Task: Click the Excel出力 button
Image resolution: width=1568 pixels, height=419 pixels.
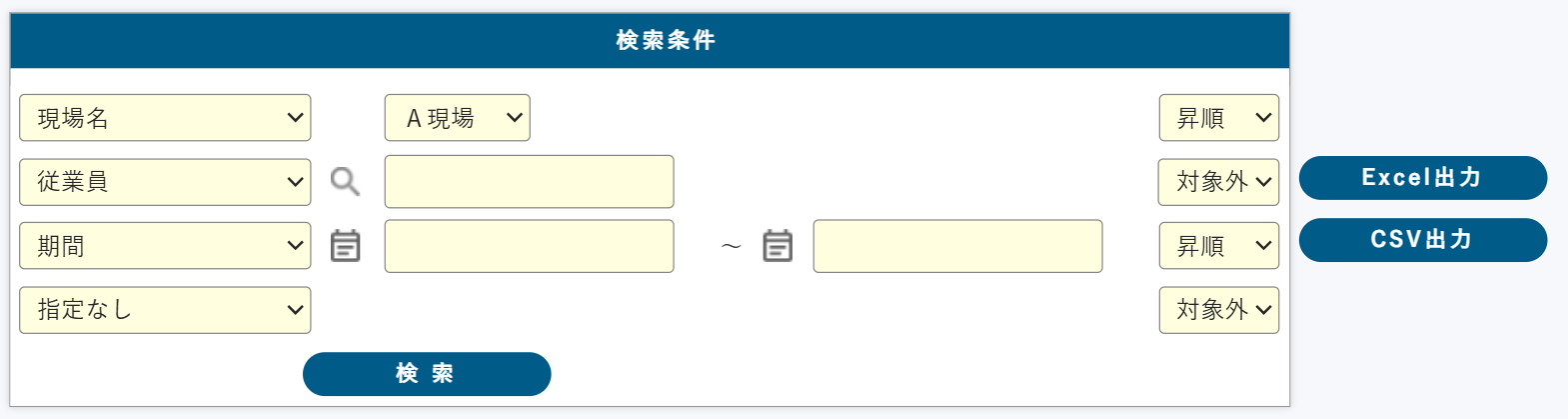Action: point(1423,178)
